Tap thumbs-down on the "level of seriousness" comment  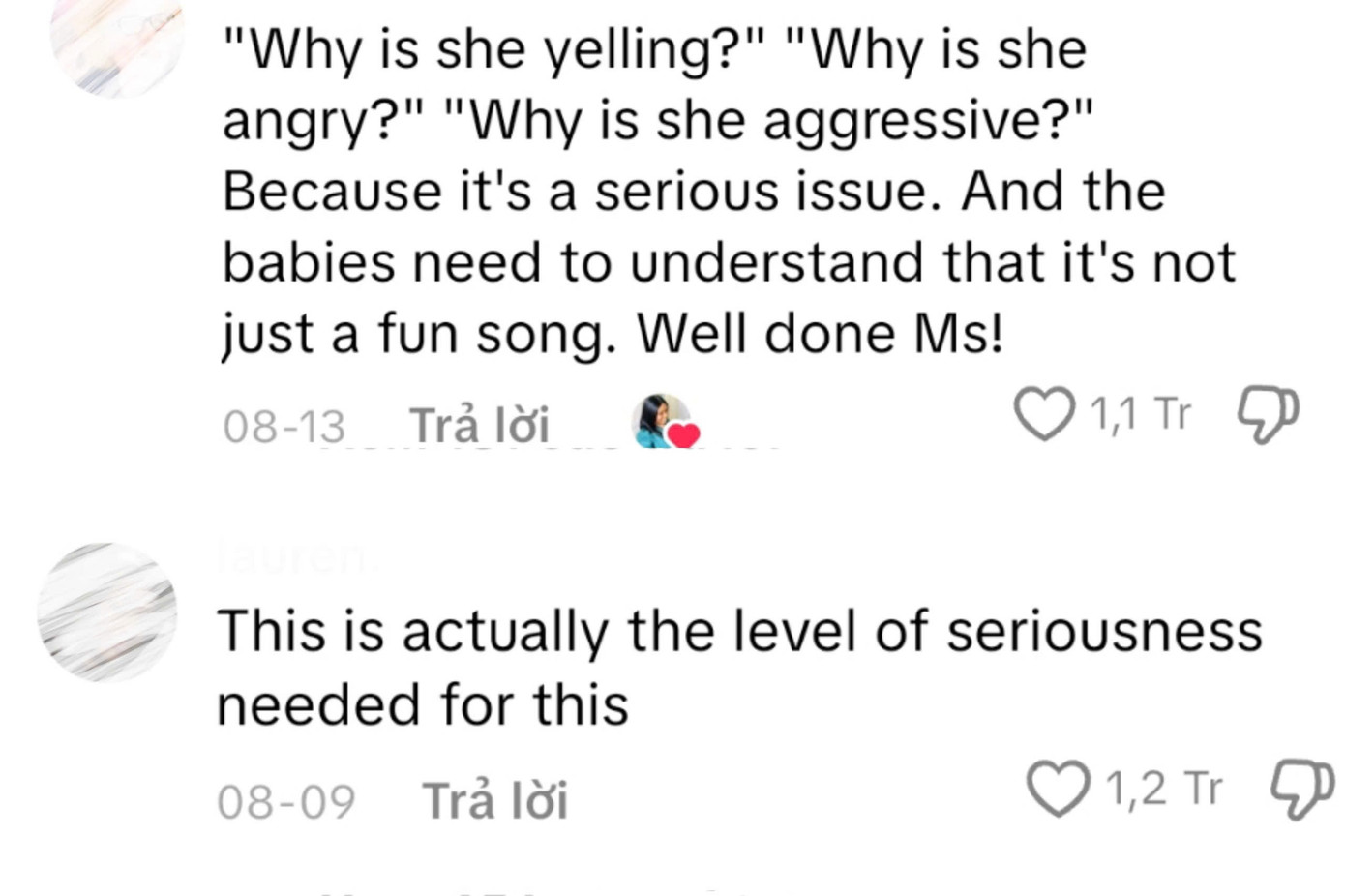click(x=1300, y=789)
